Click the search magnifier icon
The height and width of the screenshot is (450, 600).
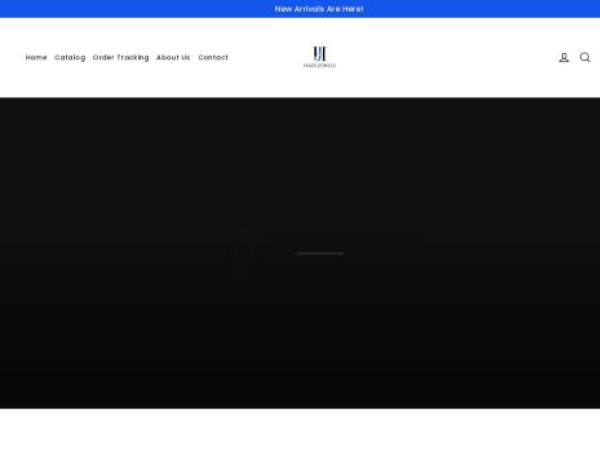[585, 58]
